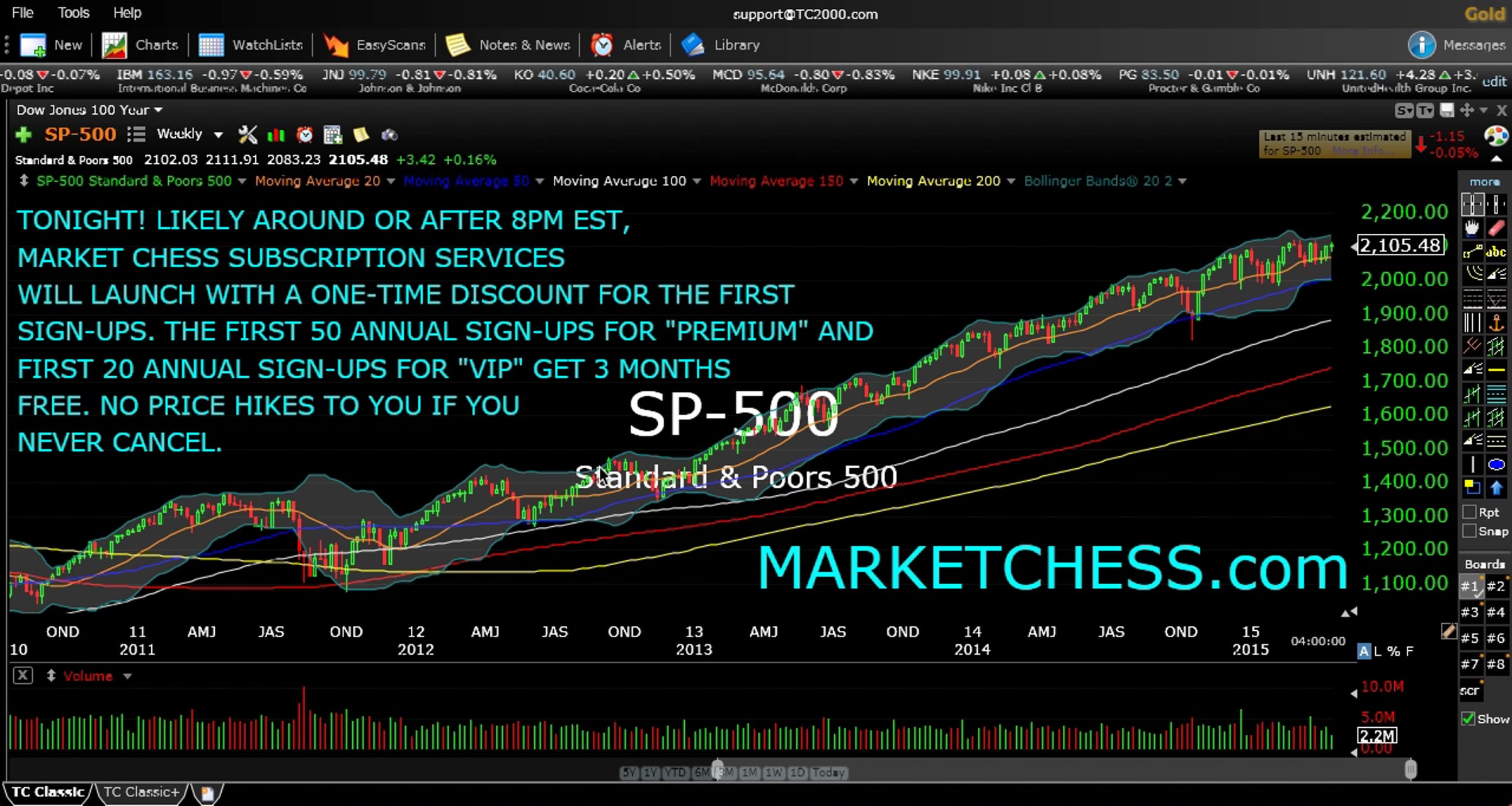Switch to TC Classic+ tab
The width and height of the screenshot is (1512, 806).
[x=142, y=792]
